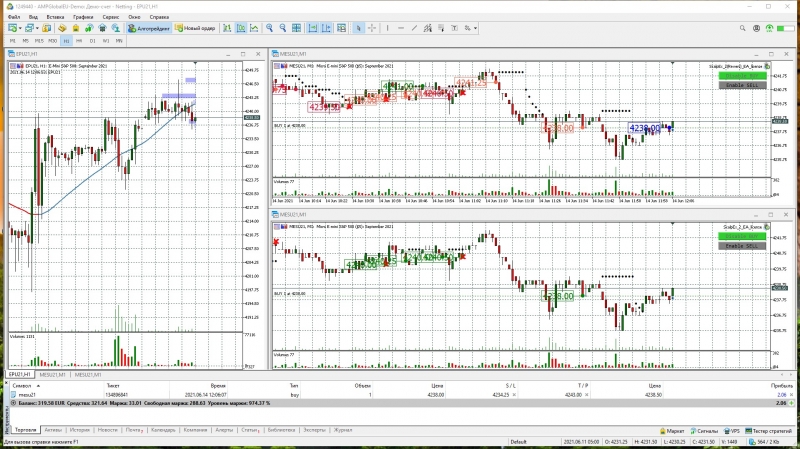This screenshot has width=800, height=449.
Task: Select the D1 timeframe button
Action: 92,41
